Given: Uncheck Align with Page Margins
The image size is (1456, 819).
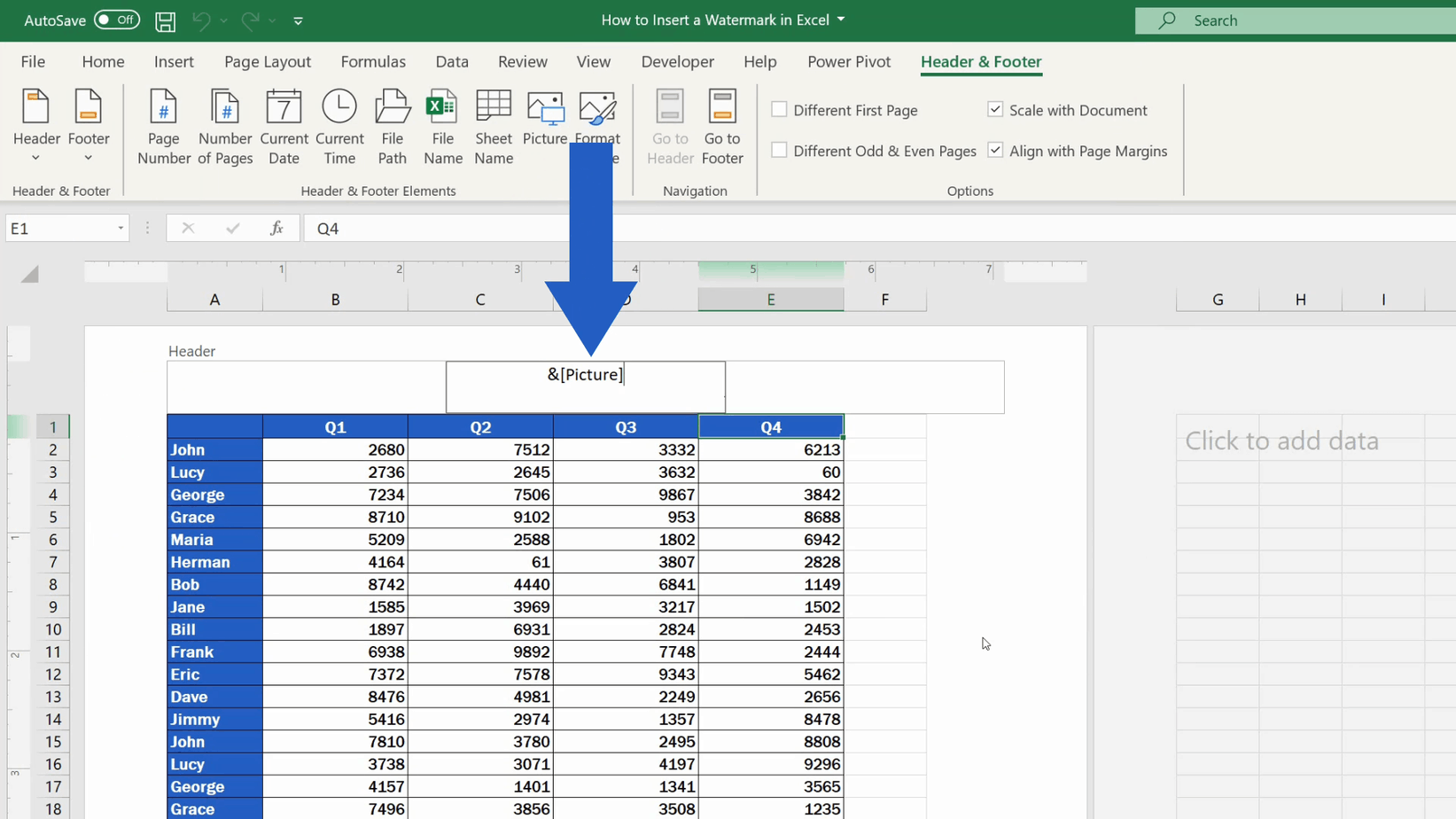Looking at the screenshot, I should pos(995,150).
